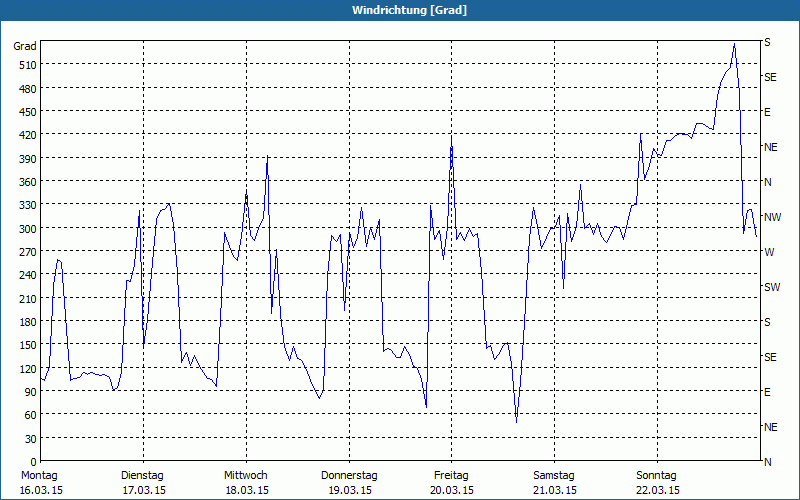Select the 390 axis value
The height and width of the screenshot is (500, 800).
(28, 159)
